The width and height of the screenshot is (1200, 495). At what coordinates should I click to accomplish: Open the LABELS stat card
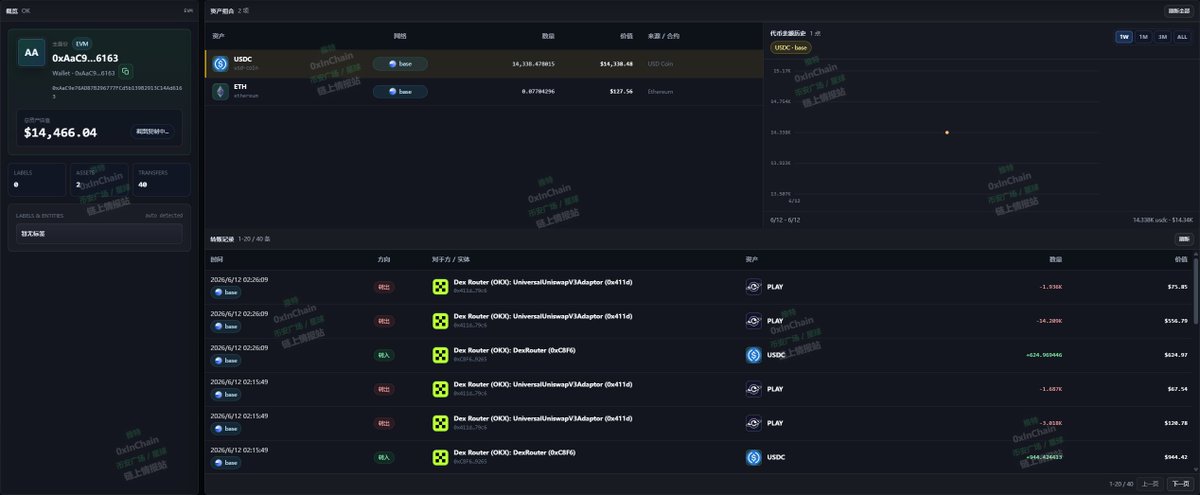tap(37, 180)
